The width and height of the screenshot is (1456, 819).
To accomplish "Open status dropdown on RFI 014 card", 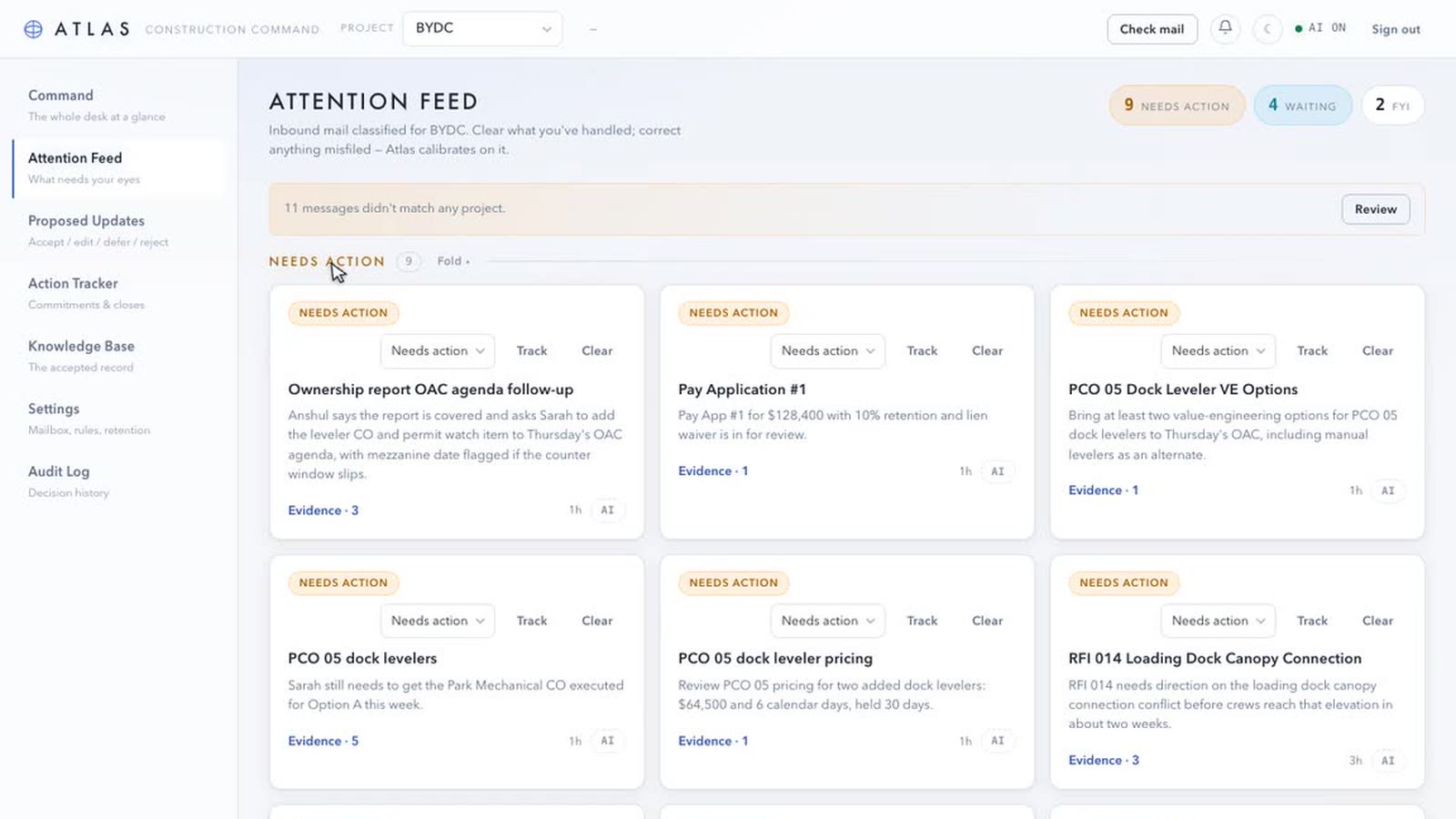I will [x=1218, y=621].
